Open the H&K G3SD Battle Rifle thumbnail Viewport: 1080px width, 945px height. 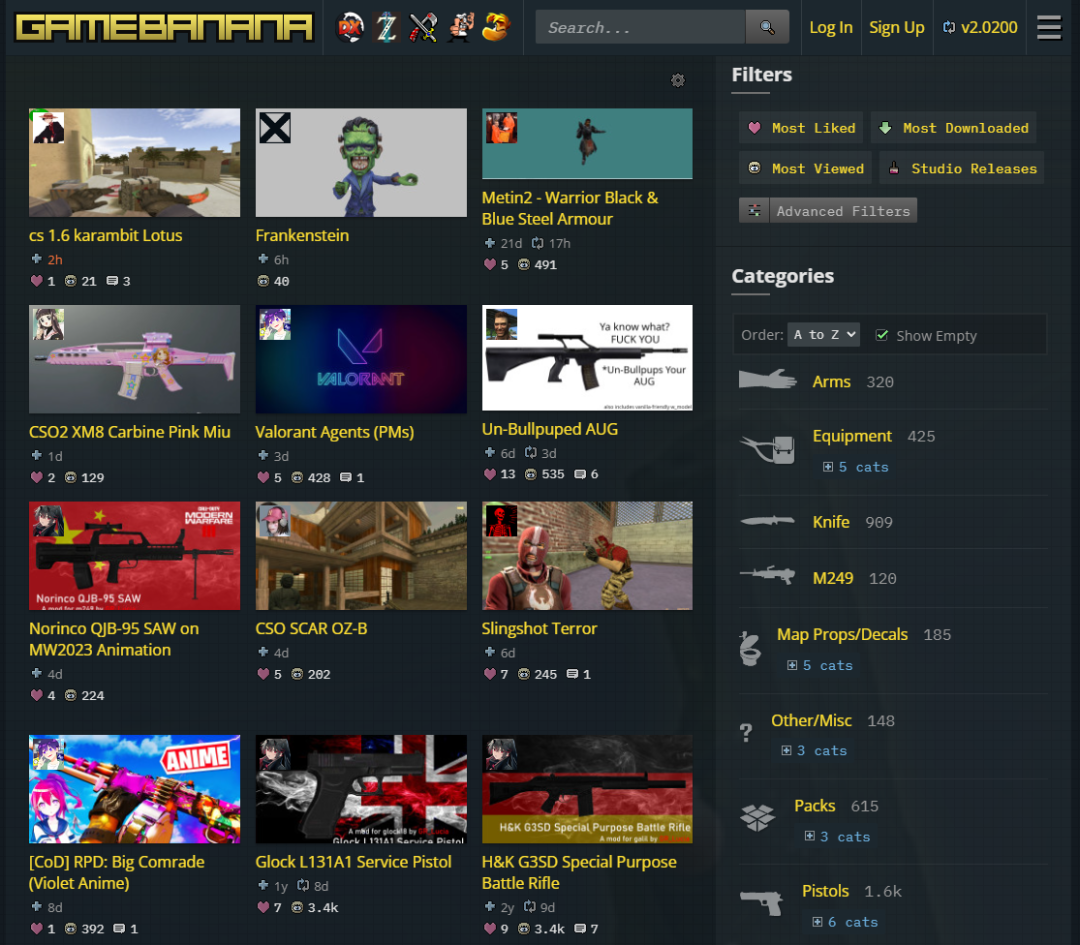click(x=587, y=789)
